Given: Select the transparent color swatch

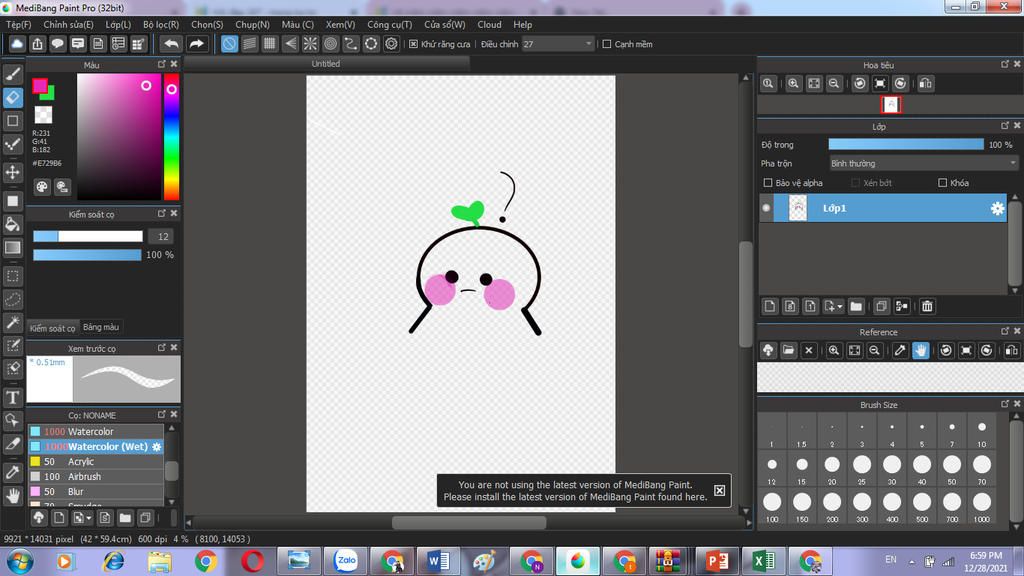Looking at the screenshot, I should [x=43, y=115].
